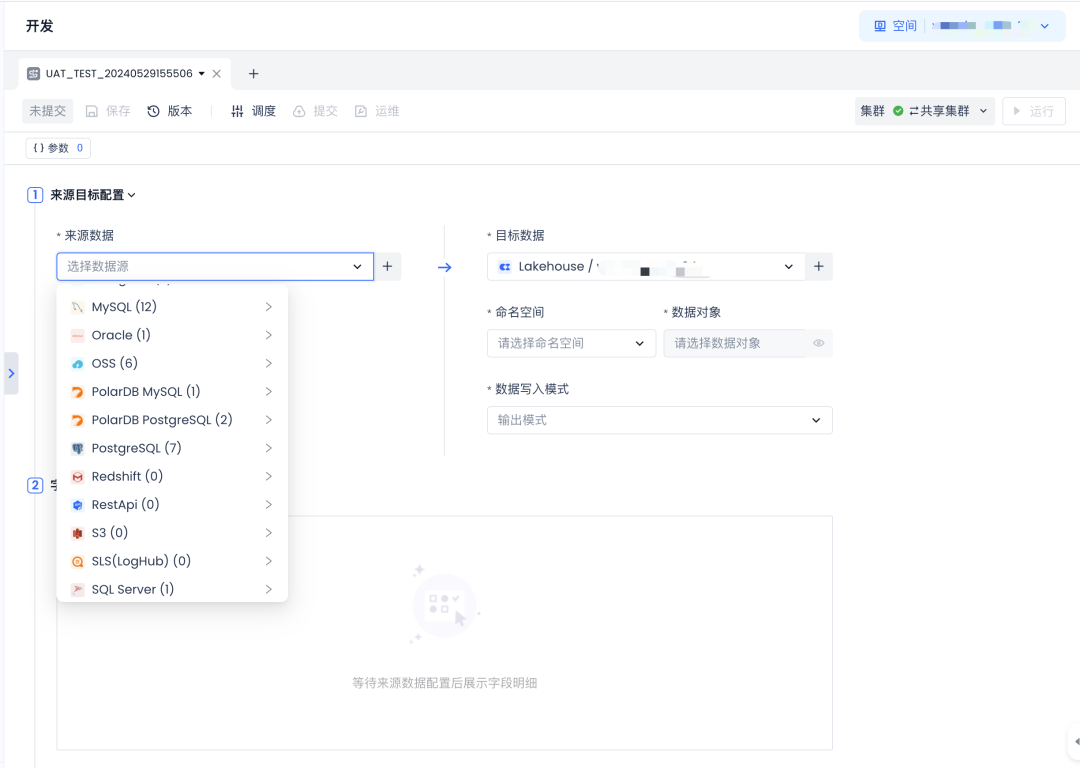Close the UAT_TEST tab
The image size is (1080, 768).
pyautogui.click(x=217, y=74)
